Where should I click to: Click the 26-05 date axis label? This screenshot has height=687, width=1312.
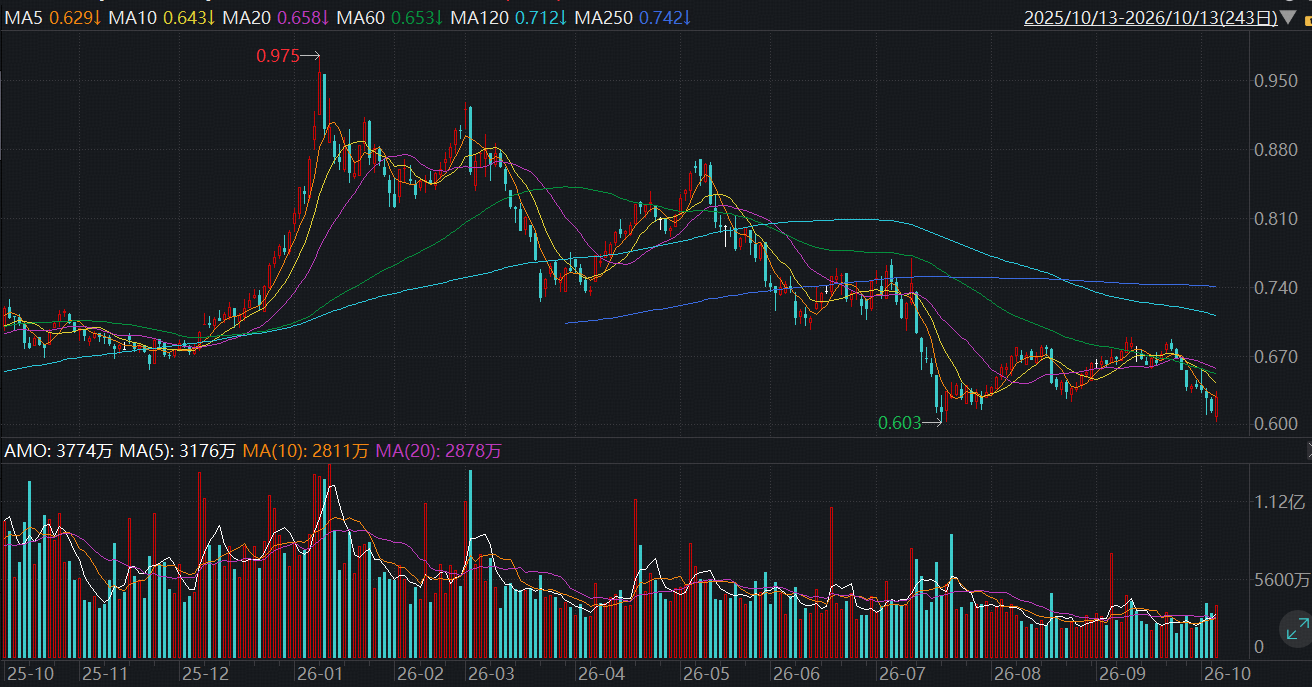706,674
